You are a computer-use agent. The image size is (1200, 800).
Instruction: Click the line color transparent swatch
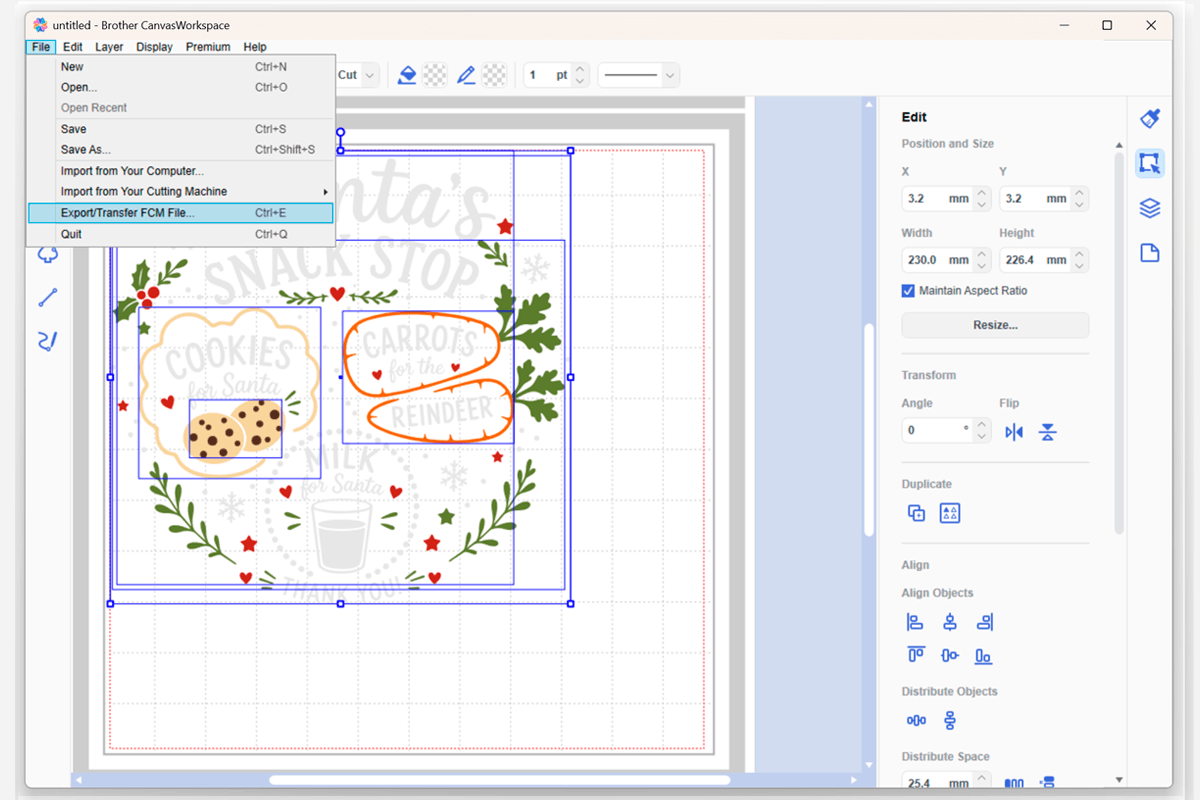point(494,75)
